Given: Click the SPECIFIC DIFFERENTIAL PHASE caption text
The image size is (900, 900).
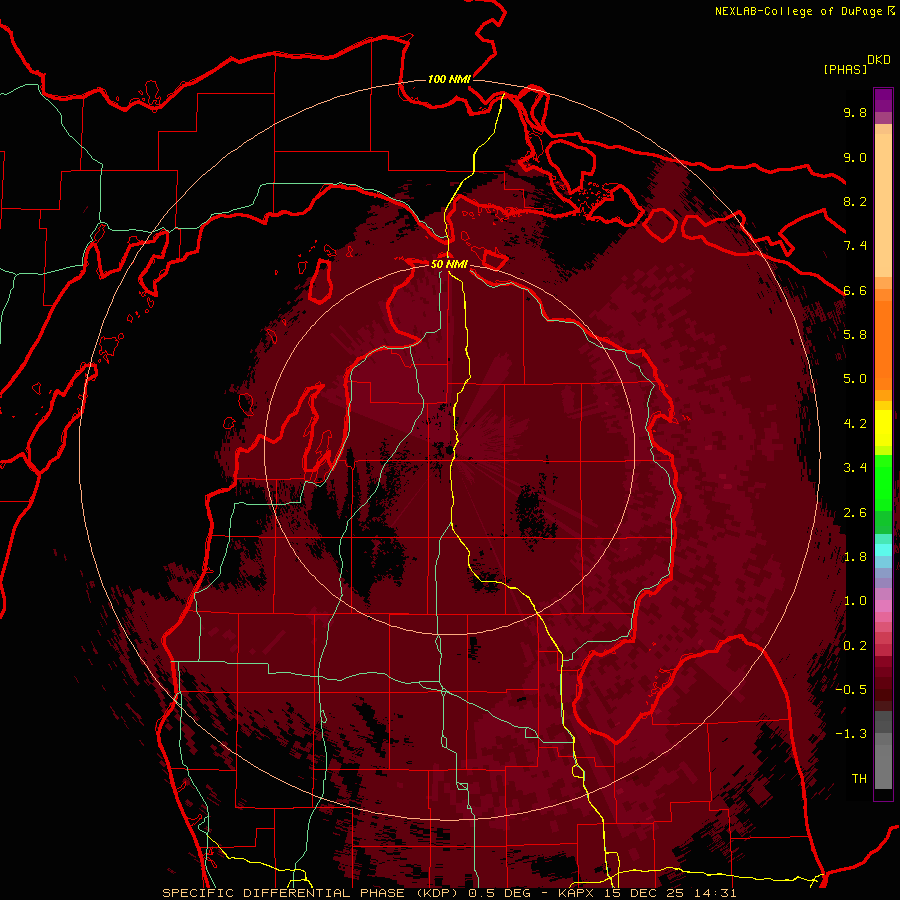Looking at the screenshot, I should [x=284, y=893].
